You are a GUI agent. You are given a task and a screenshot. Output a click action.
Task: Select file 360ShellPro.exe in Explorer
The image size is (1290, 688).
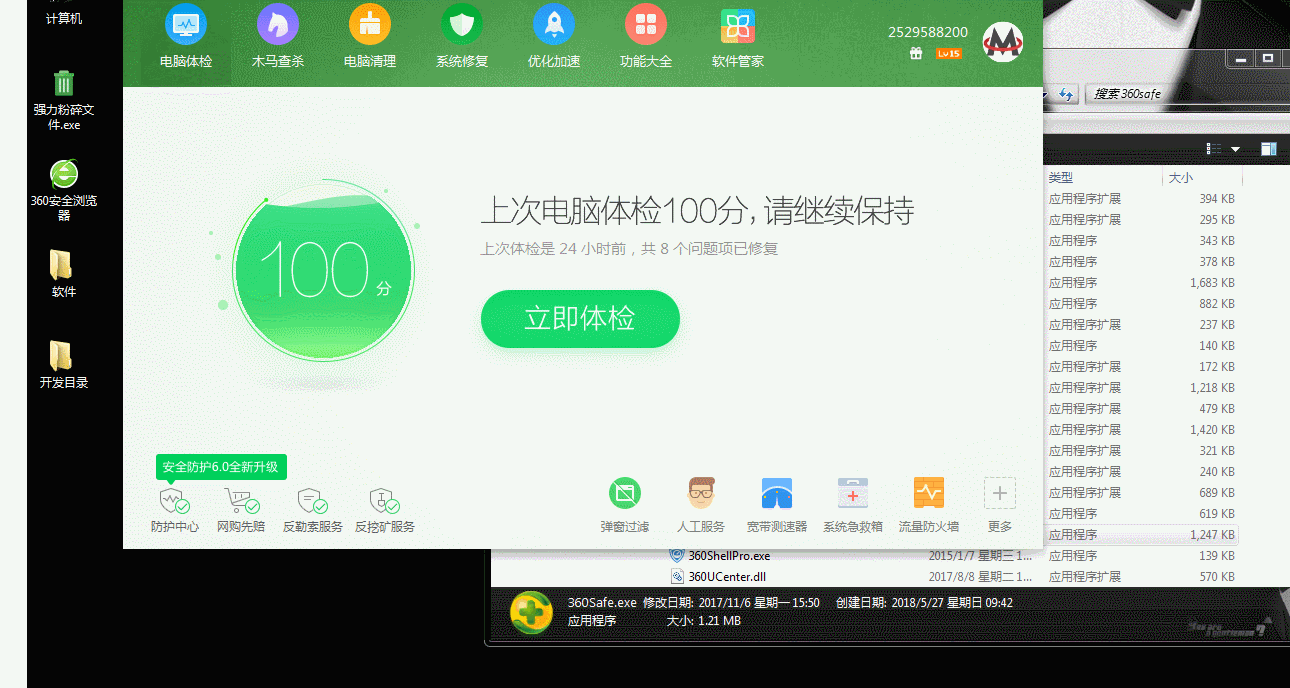[730, 555]
